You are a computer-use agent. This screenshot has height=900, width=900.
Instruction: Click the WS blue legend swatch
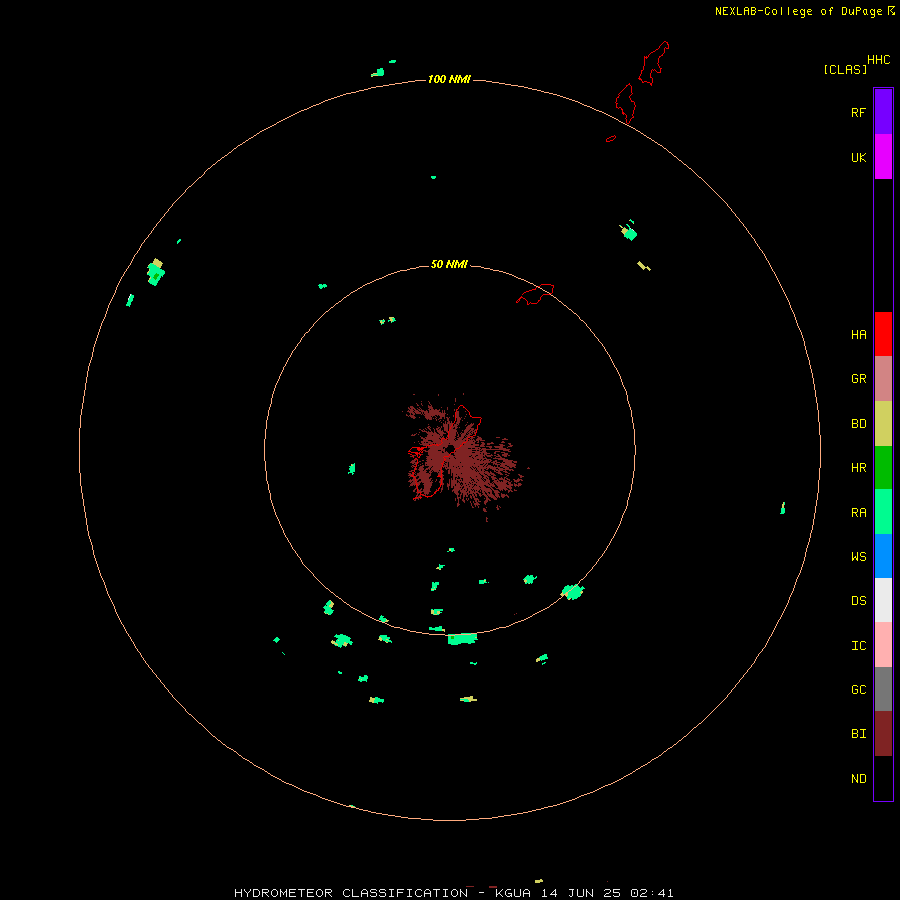883,556
